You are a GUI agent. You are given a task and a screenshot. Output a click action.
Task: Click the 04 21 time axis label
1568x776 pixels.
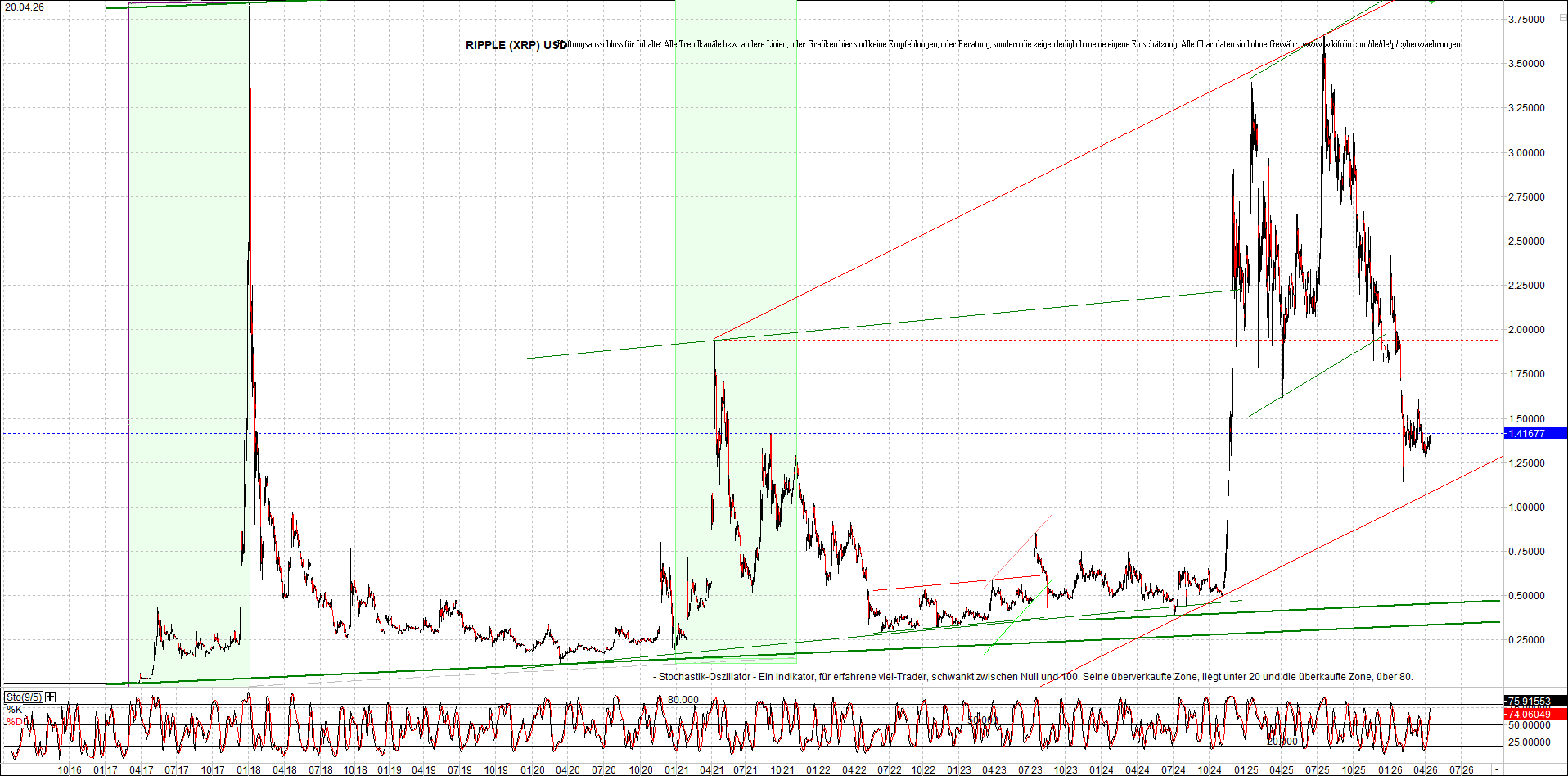click(712, 770)
